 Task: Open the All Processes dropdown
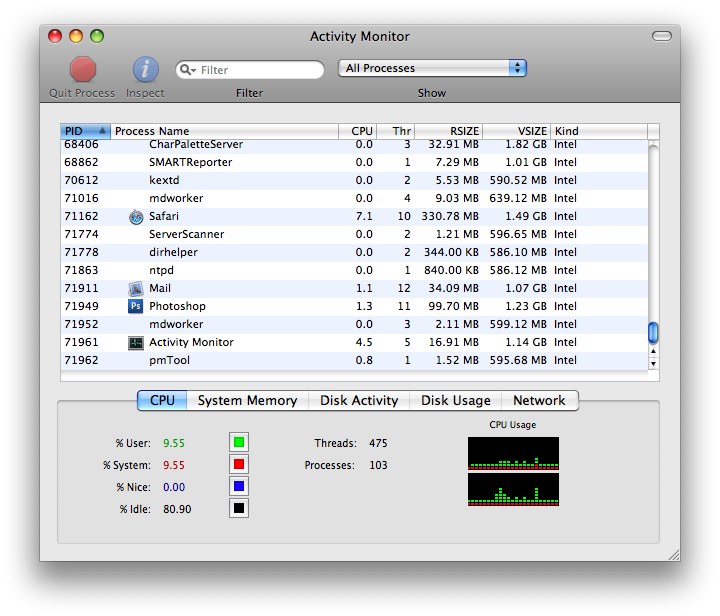432,68
